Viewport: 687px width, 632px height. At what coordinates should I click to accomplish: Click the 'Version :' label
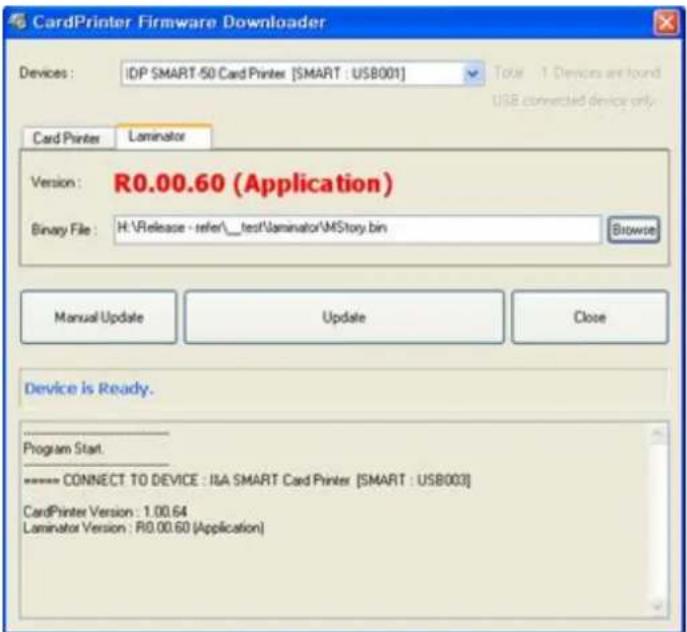(x=56, y=182)
